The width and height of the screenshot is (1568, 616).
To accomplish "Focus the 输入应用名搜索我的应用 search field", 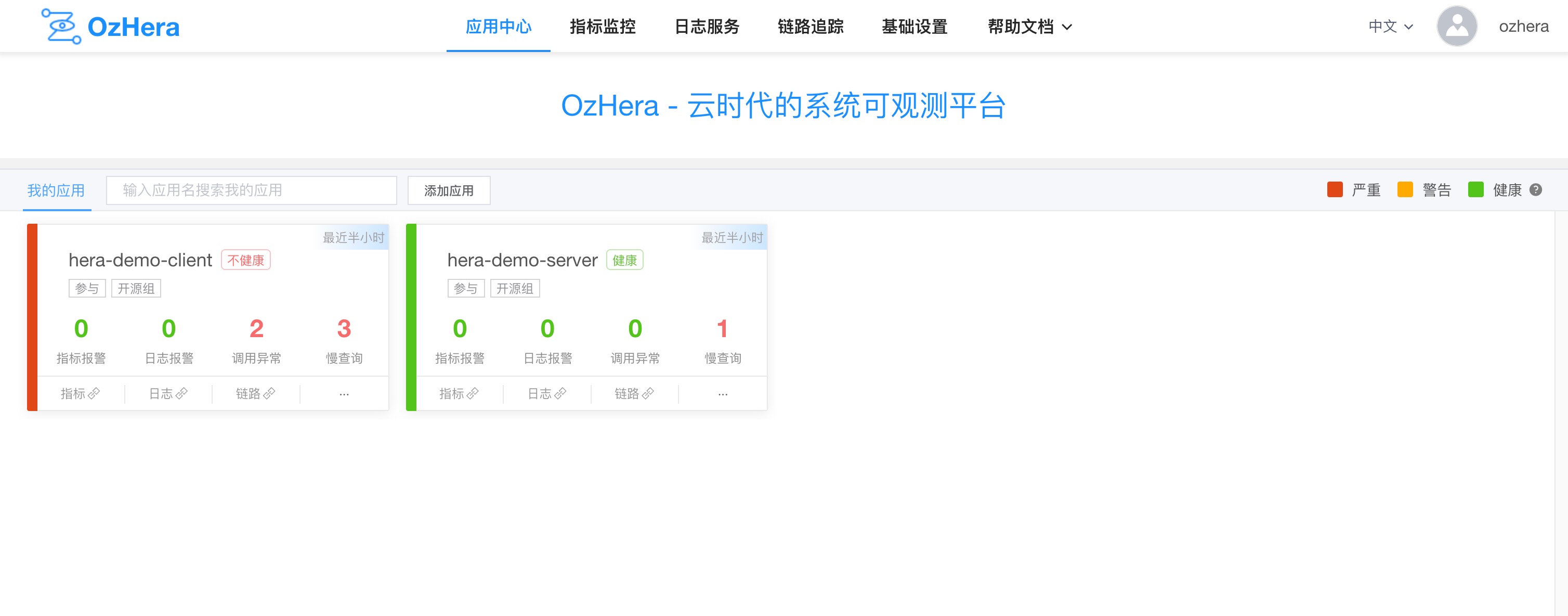I will (x=252, y=191).
